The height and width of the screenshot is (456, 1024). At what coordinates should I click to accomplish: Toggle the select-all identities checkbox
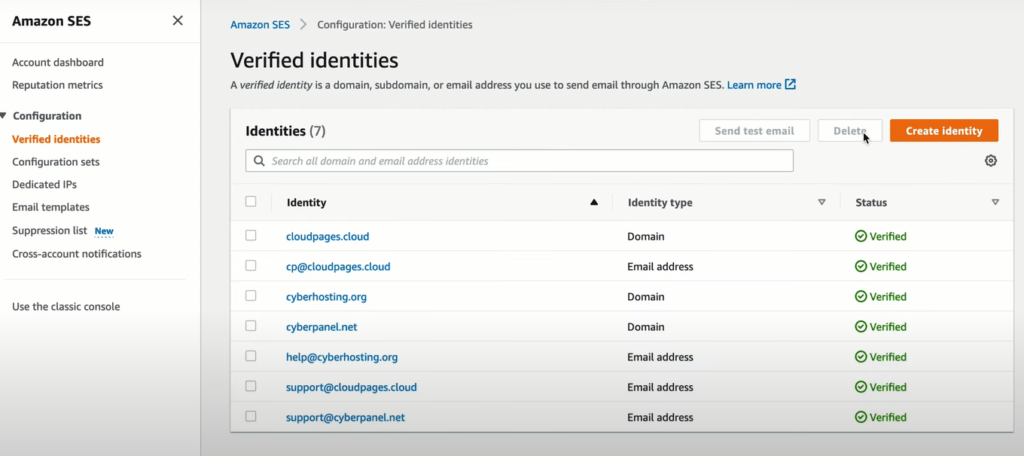(x=251, y=202)
